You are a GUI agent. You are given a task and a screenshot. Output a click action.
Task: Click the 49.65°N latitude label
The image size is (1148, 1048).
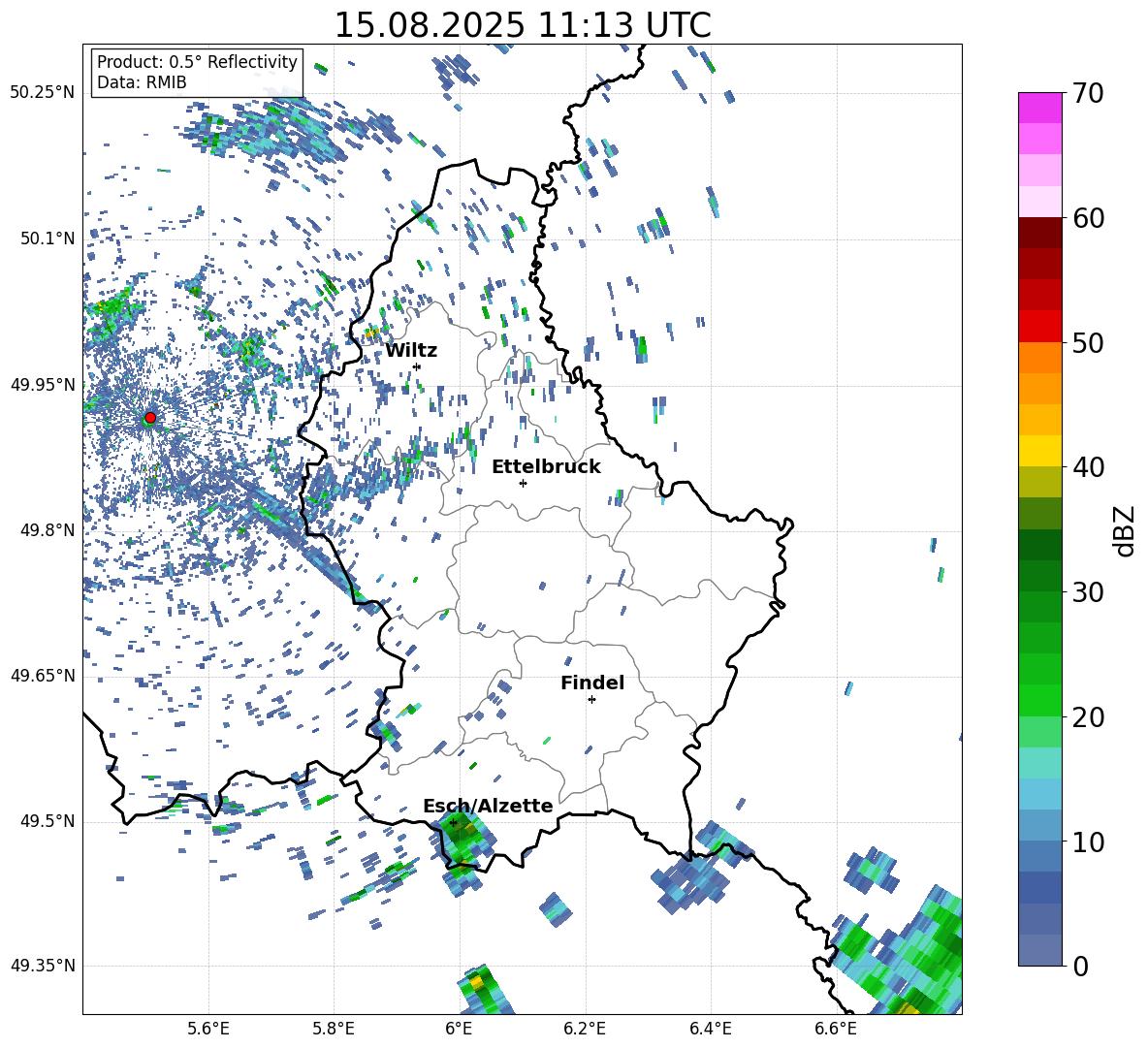[x=43, y=676]
